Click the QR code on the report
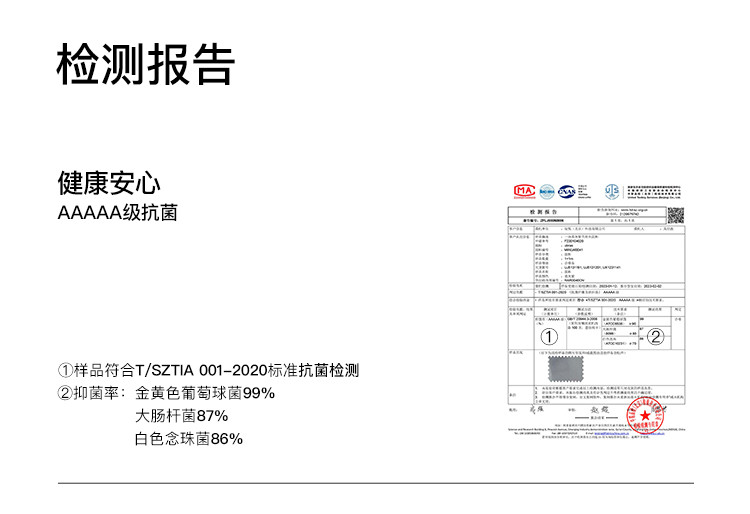The image size is (750, 514). point(675,215)
